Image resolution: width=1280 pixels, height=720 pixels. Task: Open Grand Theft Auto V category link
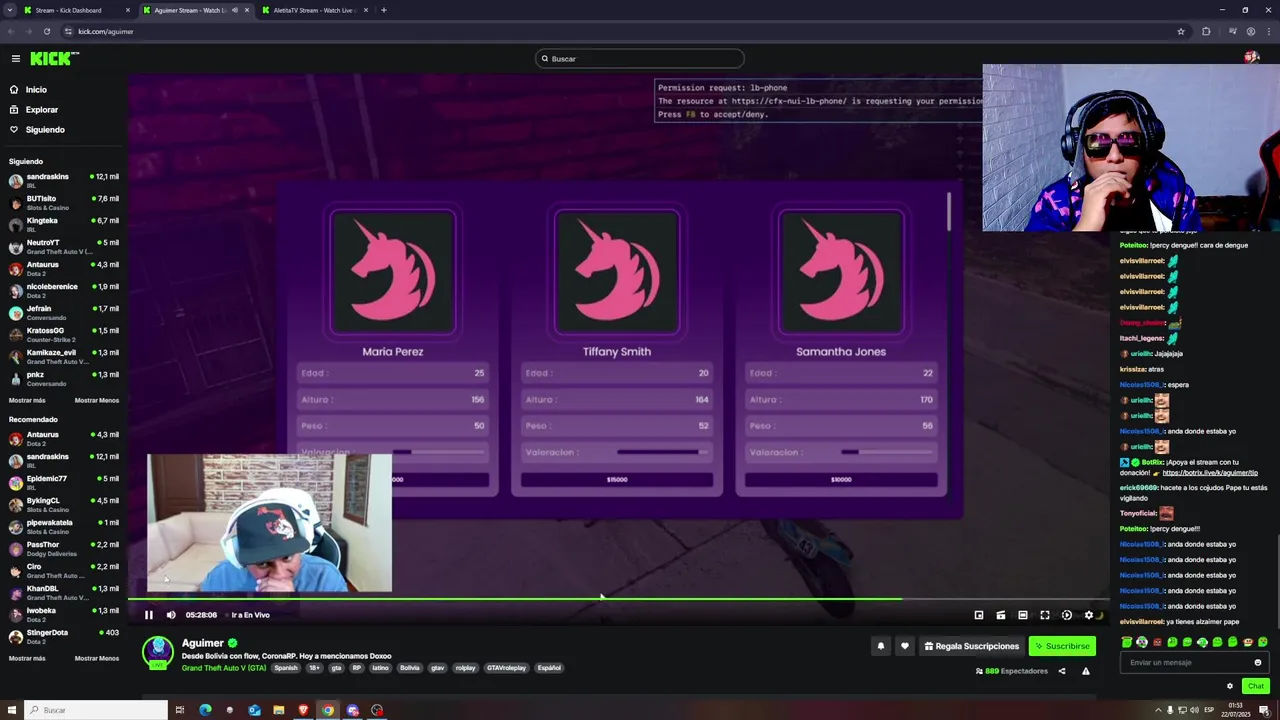[224, 668]
